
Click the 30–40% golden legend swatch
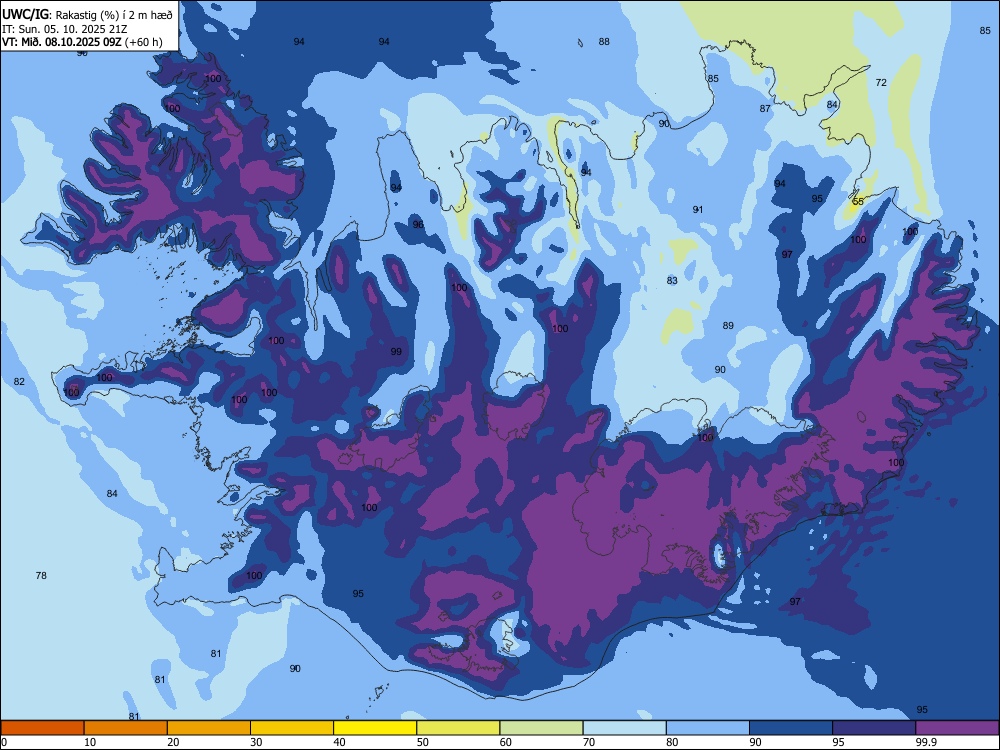tap(292, 728)
